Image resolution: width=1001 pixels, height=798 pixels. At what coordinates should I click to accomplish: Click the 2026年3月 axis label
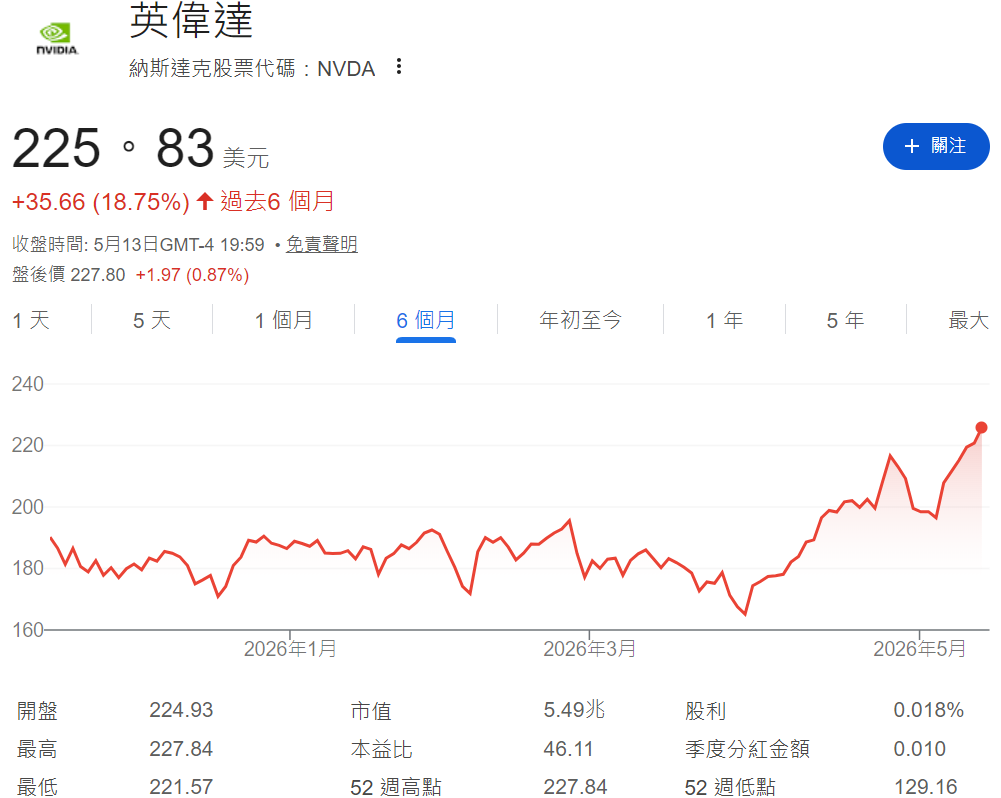[589, 649]
